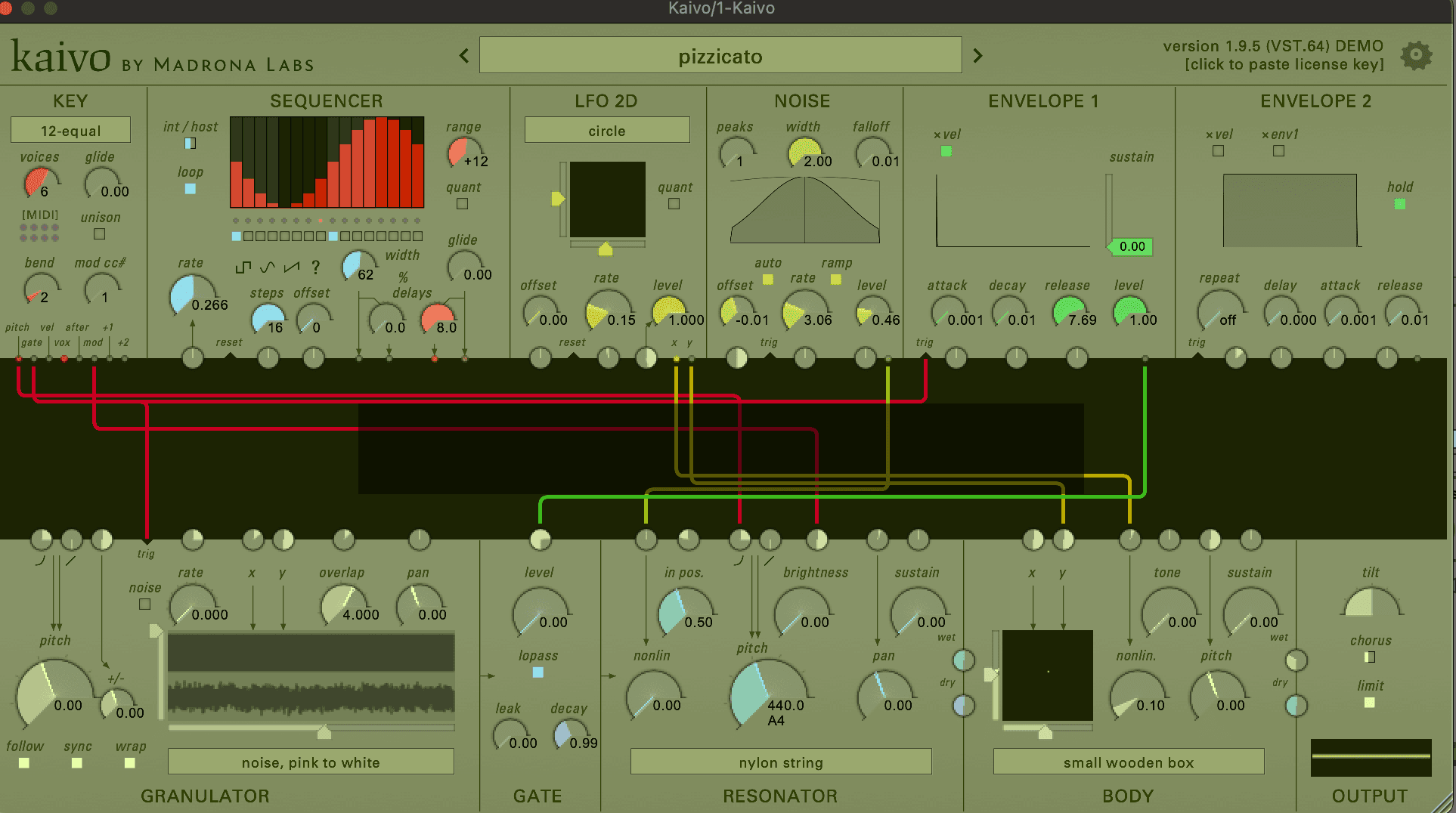This screenshot has height=813, width=1456.
Task: Click the sequencer width dial
Action: click(358, 266)
